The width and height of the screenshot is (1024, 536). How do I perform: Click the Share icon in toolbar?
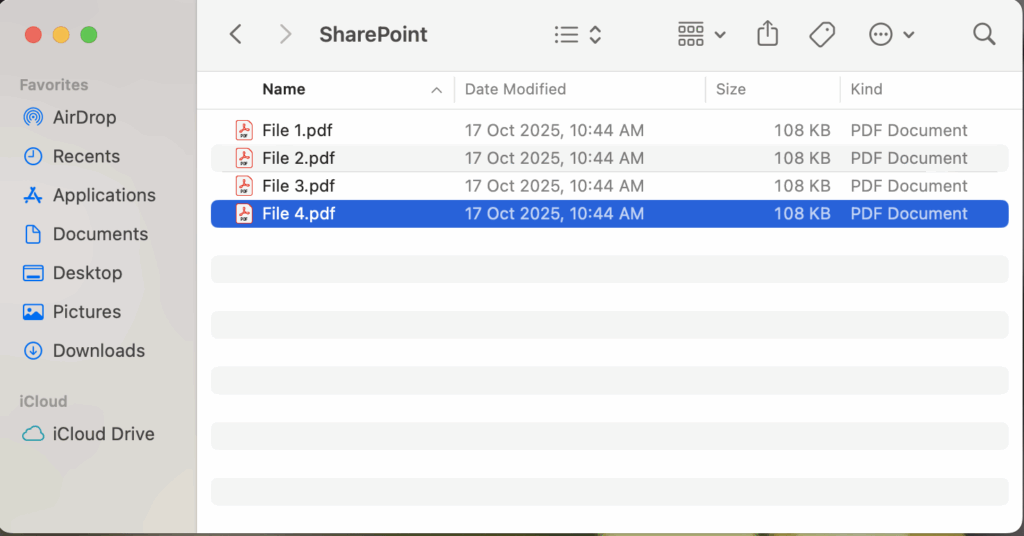click(x=767, y=34)
